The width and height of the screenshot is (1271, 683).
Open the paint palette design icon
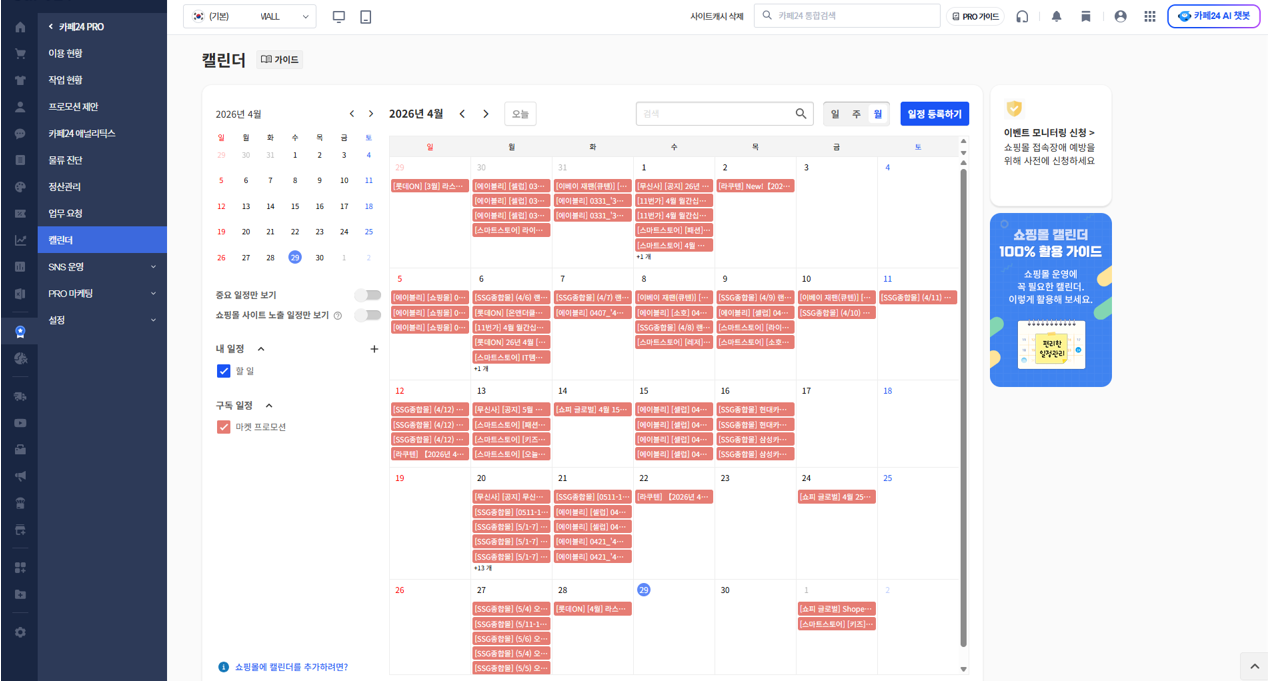pos(20,187)
